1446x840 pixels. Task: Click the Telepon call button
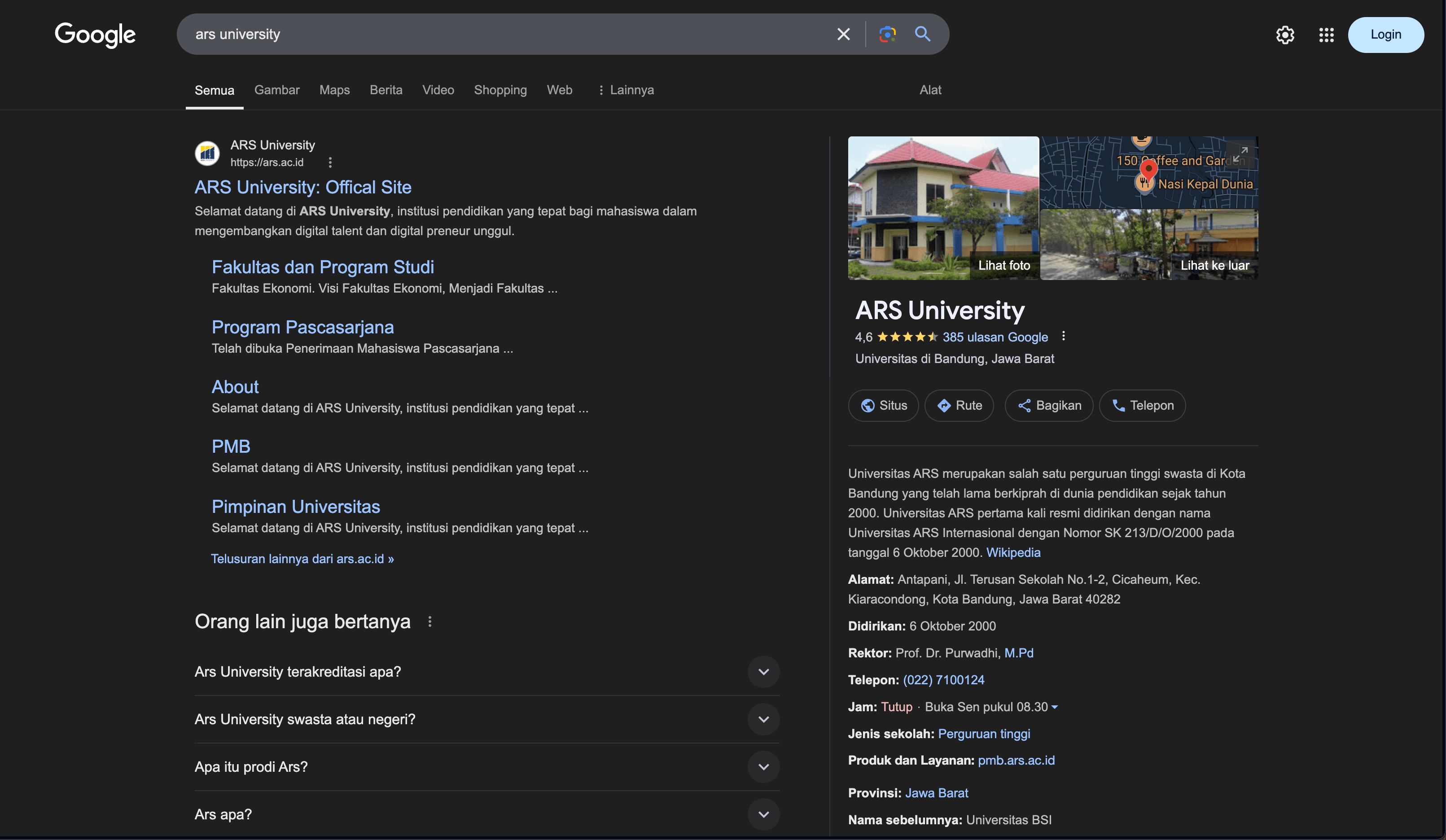pos(1142,406)
